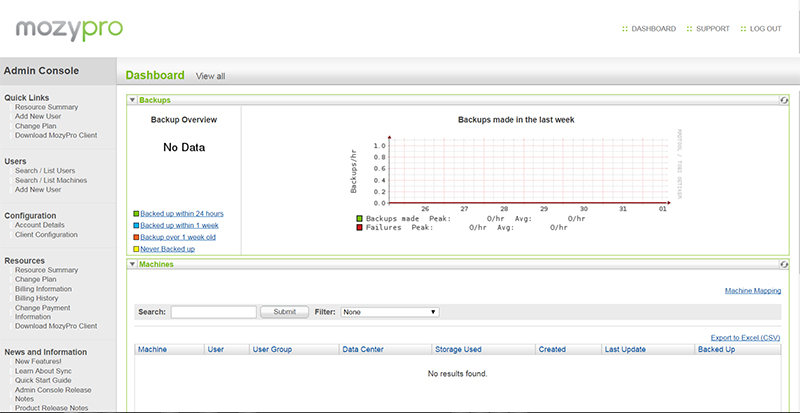Click the green Backed up within 24 hours swatch
This screenshot has height=413, width=800.
(x=136, y=214)
